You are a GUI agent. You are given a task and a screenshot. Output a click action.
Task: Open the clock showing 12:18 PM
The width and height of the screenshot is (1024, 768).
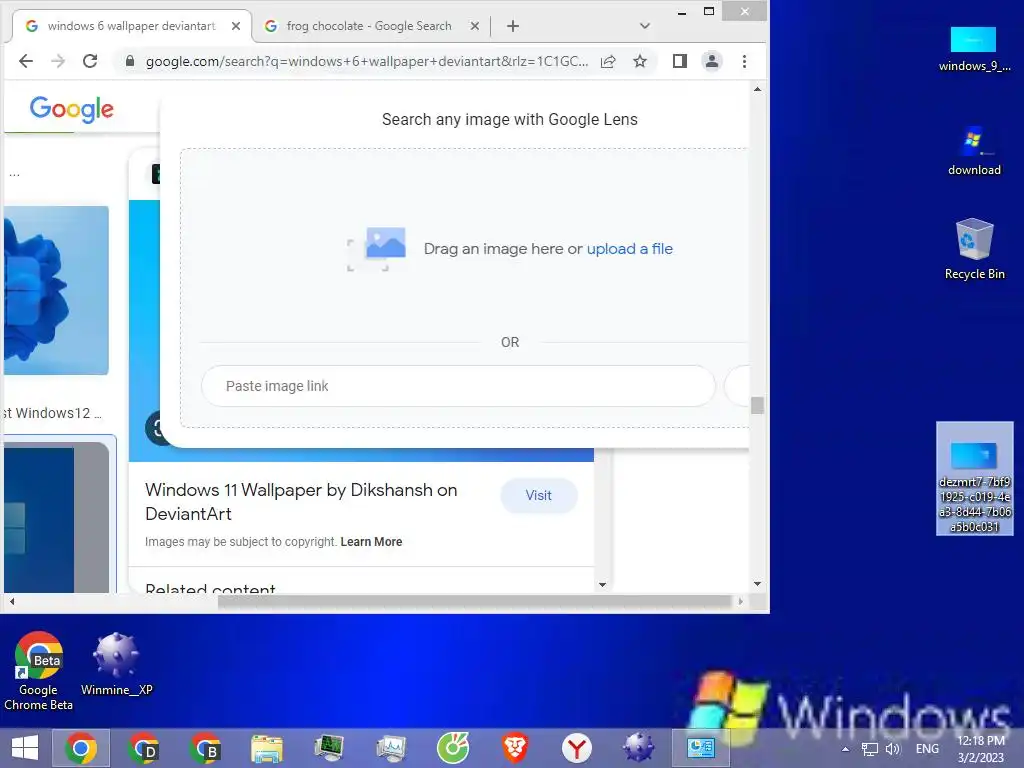click(x=981, y=749)
